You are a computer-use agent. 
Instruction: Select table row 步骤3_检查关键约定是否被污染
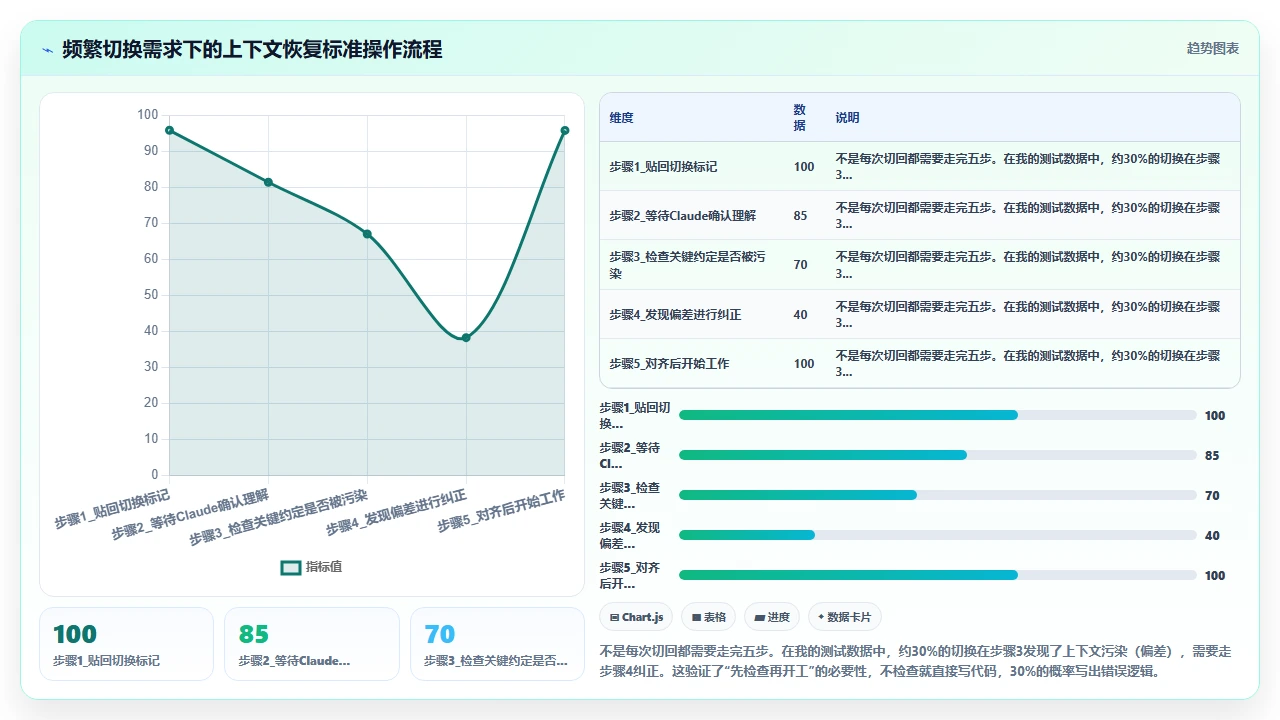(x=919, y=265)
